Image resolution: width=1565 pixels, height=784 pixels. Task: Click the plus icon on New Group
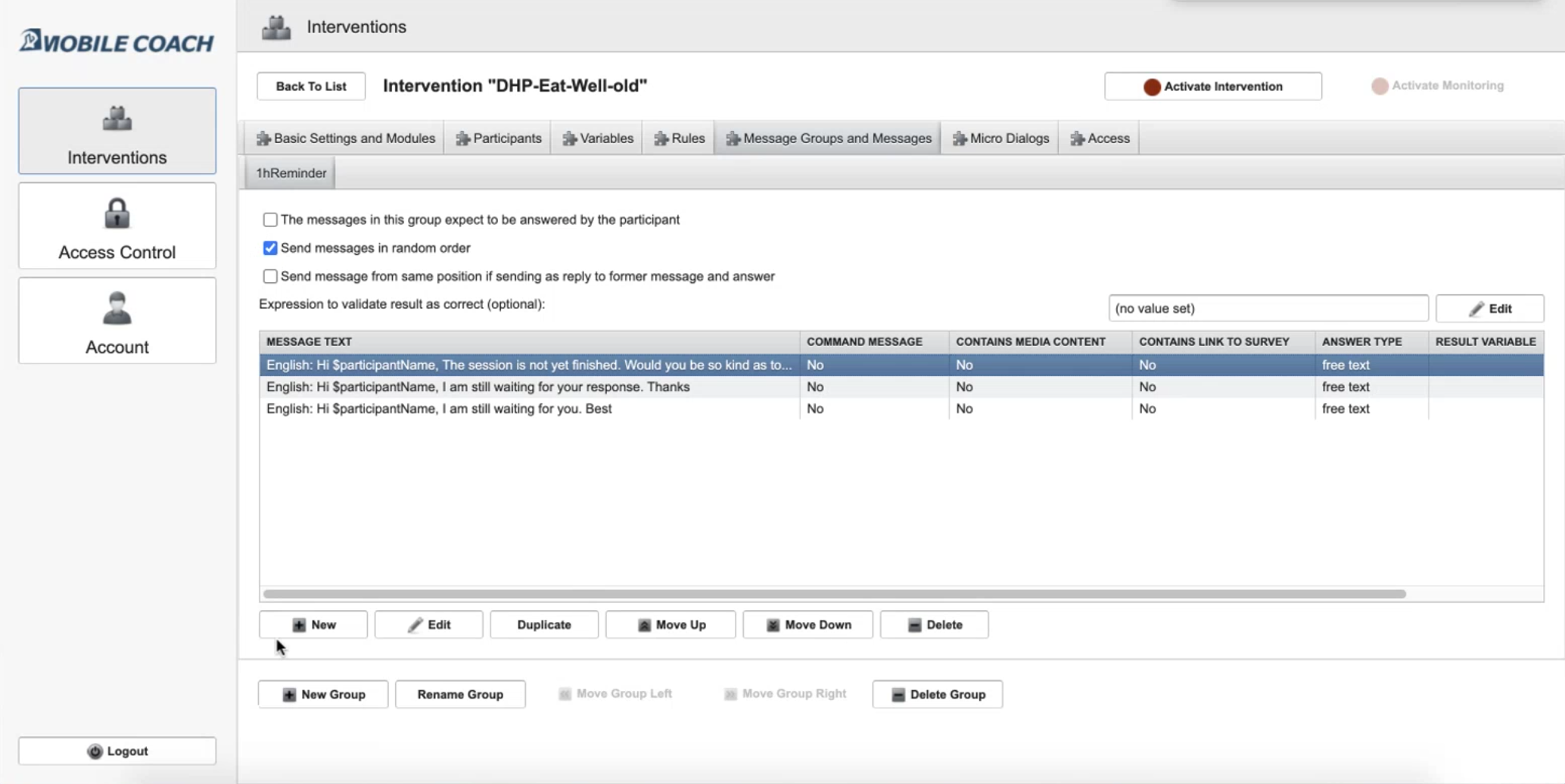coord(289,695)
